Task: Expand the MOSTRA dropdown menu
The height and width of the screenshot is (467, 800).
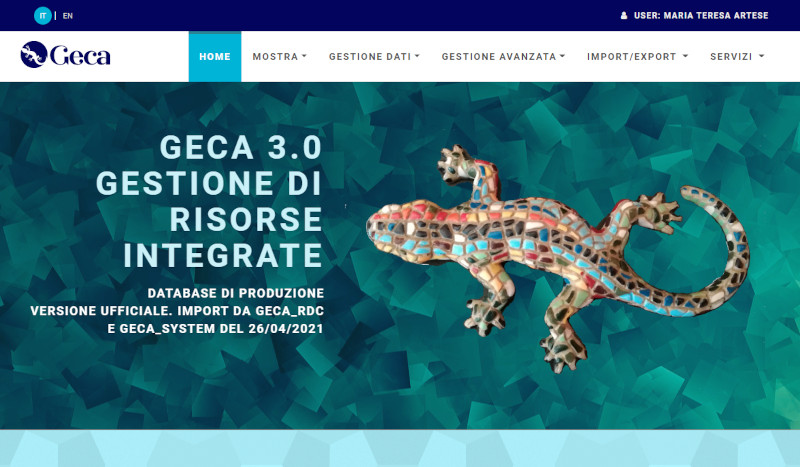Action: 280,57
